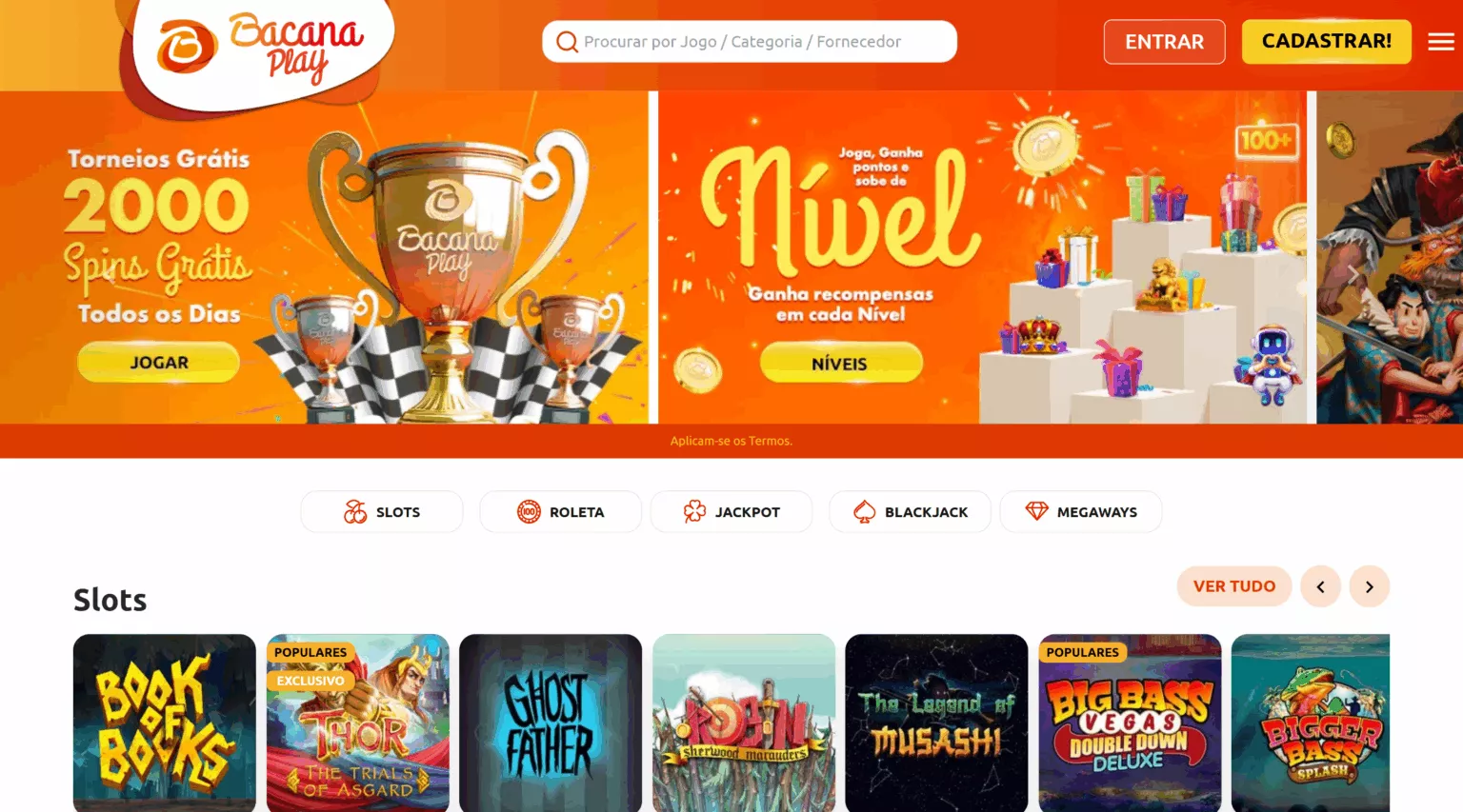Click the CADASTRAR! sign-up button
Viewport: 1463px width, 812px height.
tap(1327, 42)
